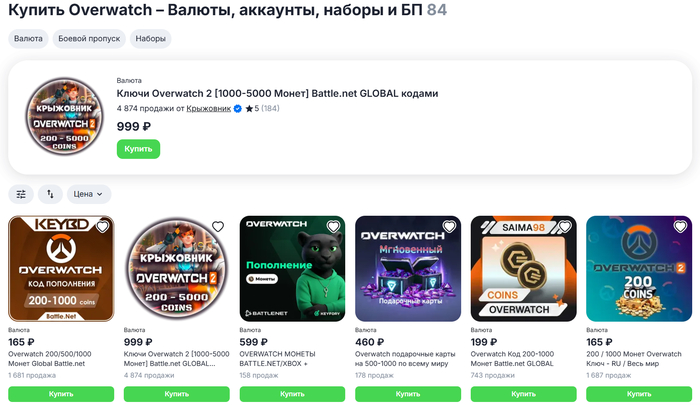Heart the SAIMA98 coins listing
The height and width of the screenshot is (405, 700).
[x=565, y=227]
